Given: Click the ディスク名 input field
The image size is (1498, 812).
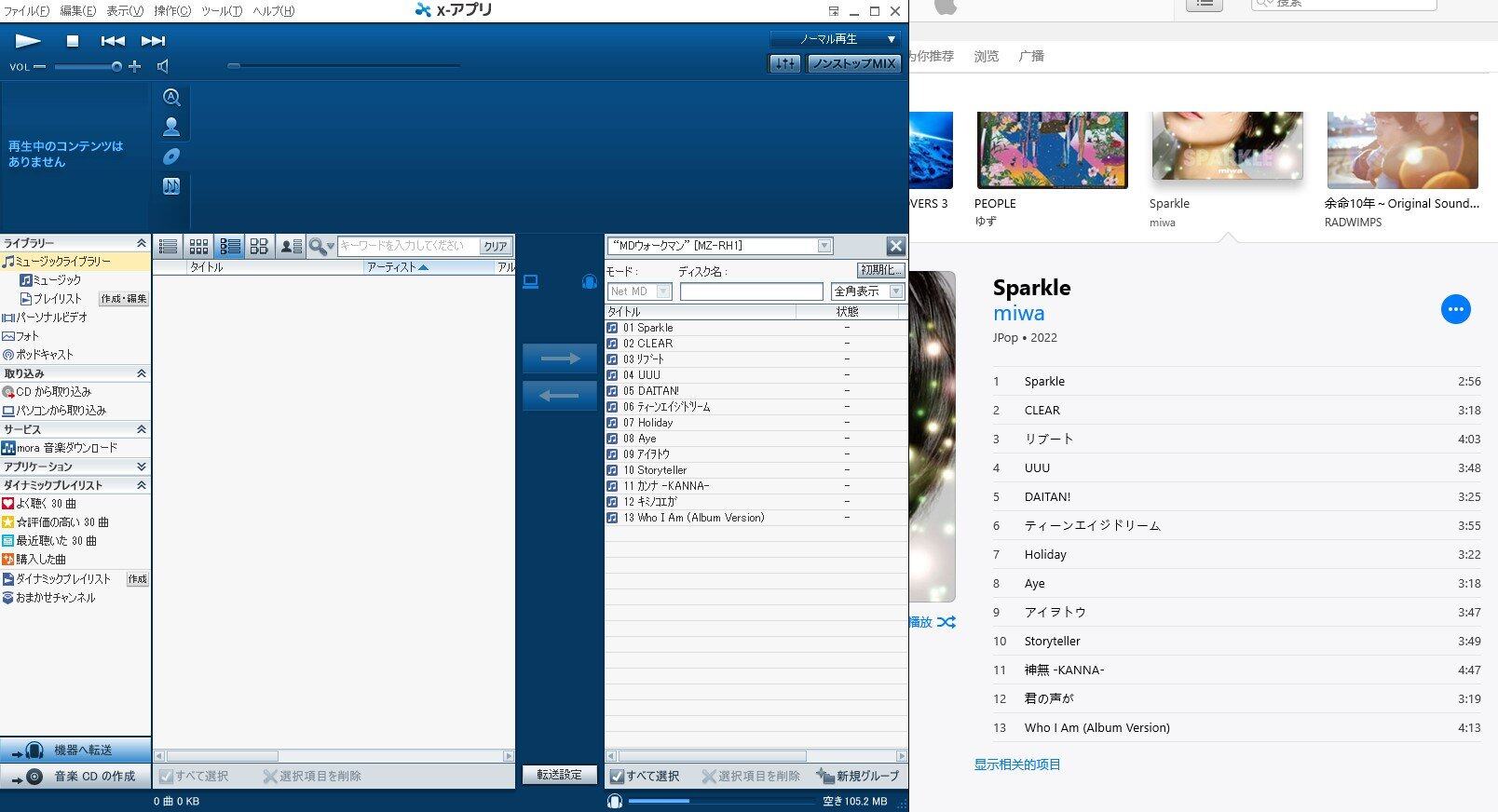Looking at the screenshot, I should click(752, 291).
